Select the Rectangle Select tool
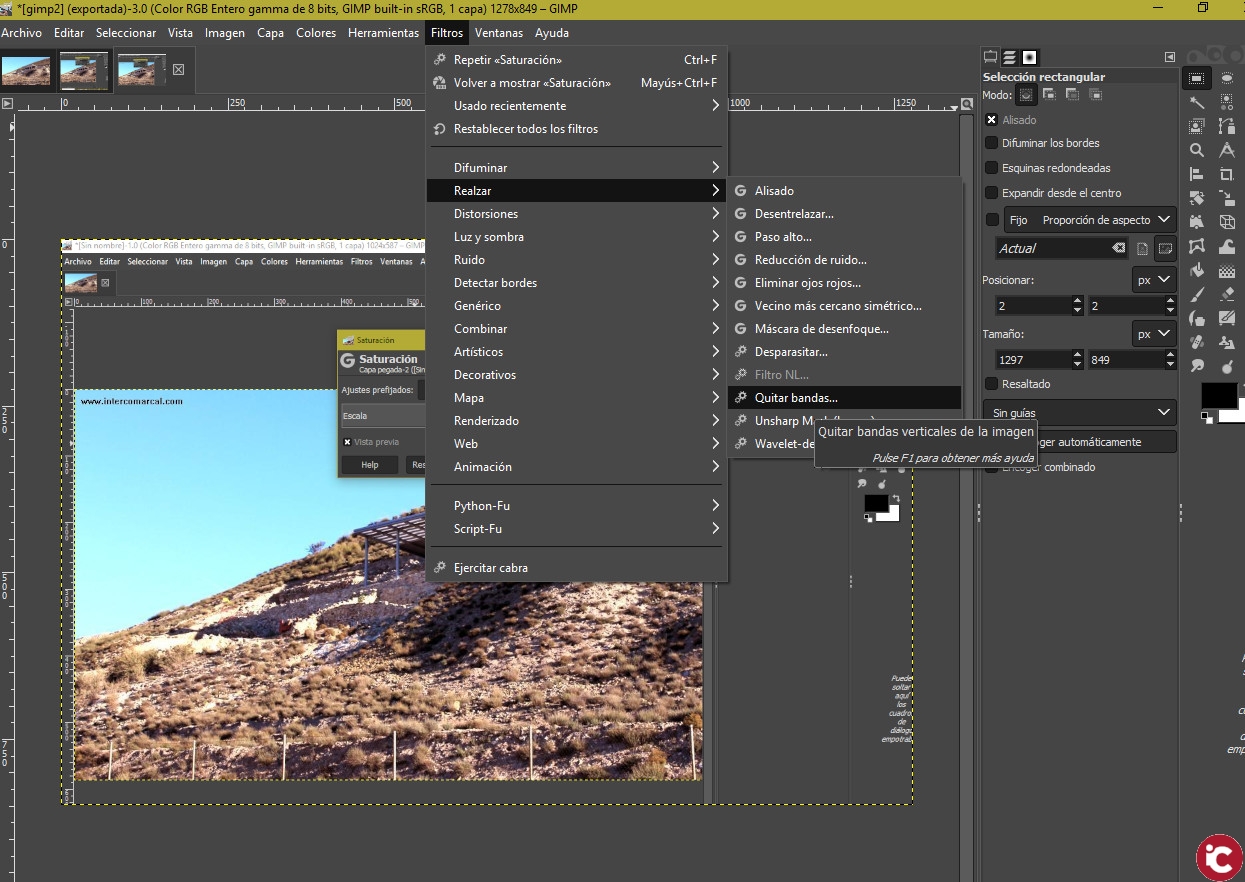1245x882 pixels. [x=1196, y=78]
